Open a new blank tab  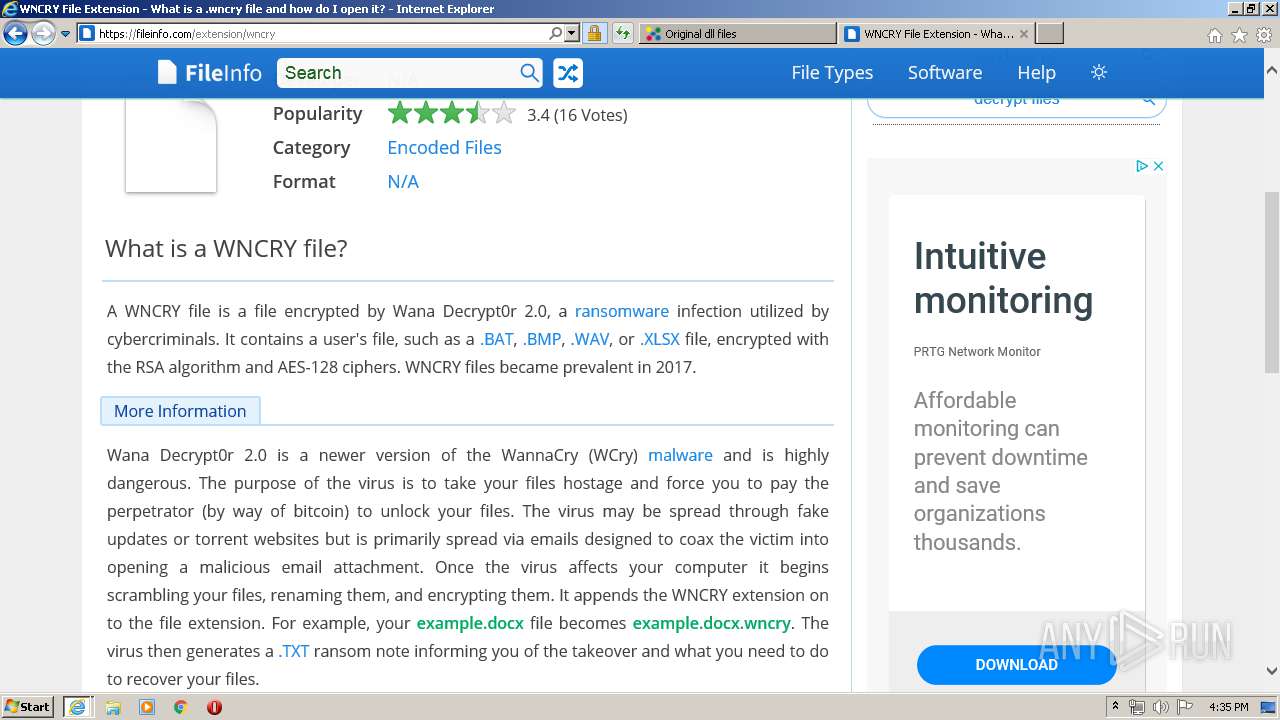[1049, 34]
